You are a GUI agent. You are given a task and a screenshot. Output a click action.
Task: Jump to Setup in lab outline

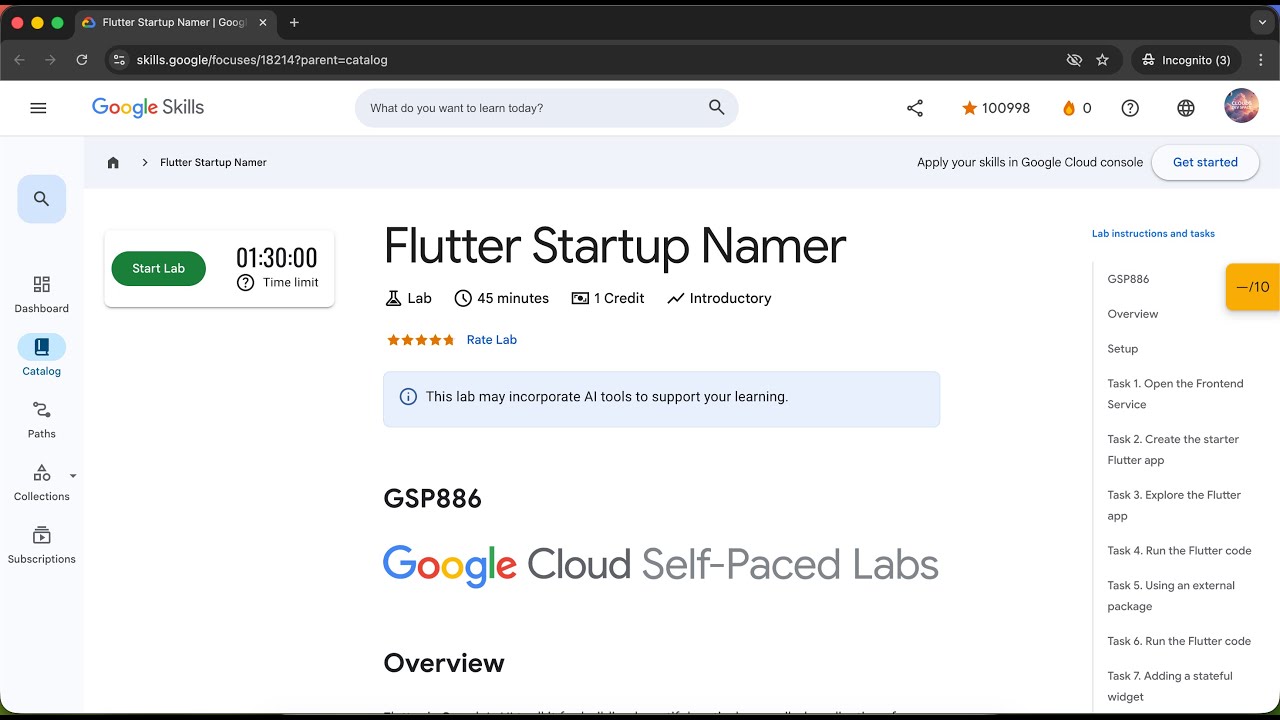coord(1123,349)
